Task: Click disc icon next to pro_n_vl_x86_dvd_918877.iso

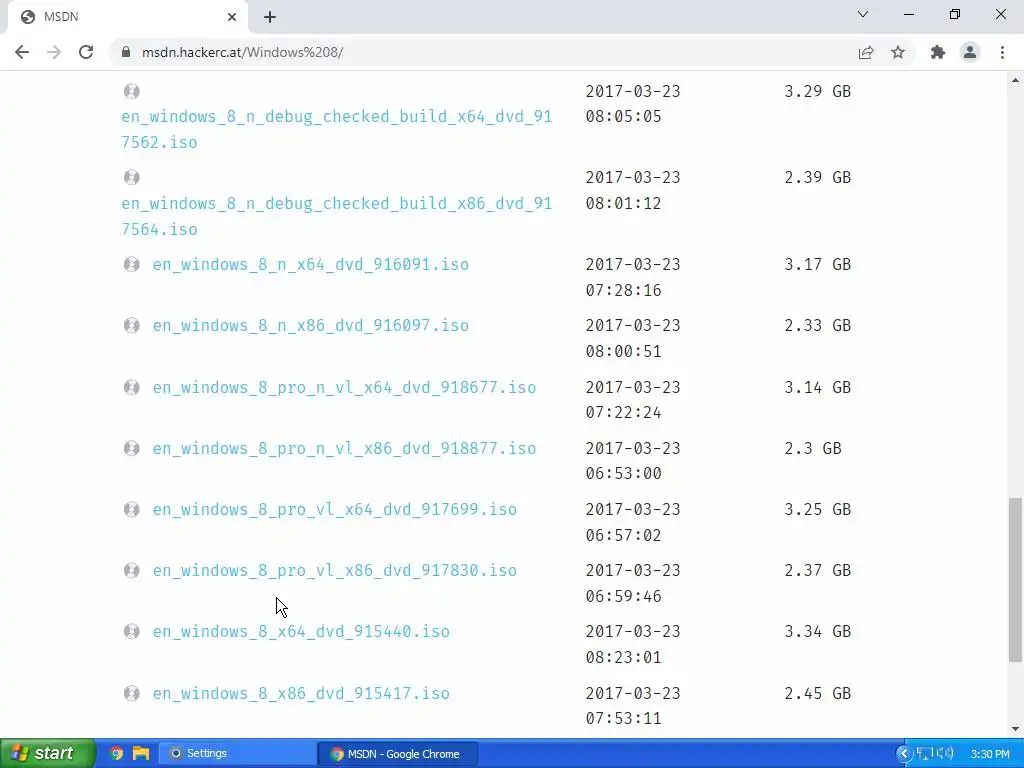Action: tap(131, 448)
